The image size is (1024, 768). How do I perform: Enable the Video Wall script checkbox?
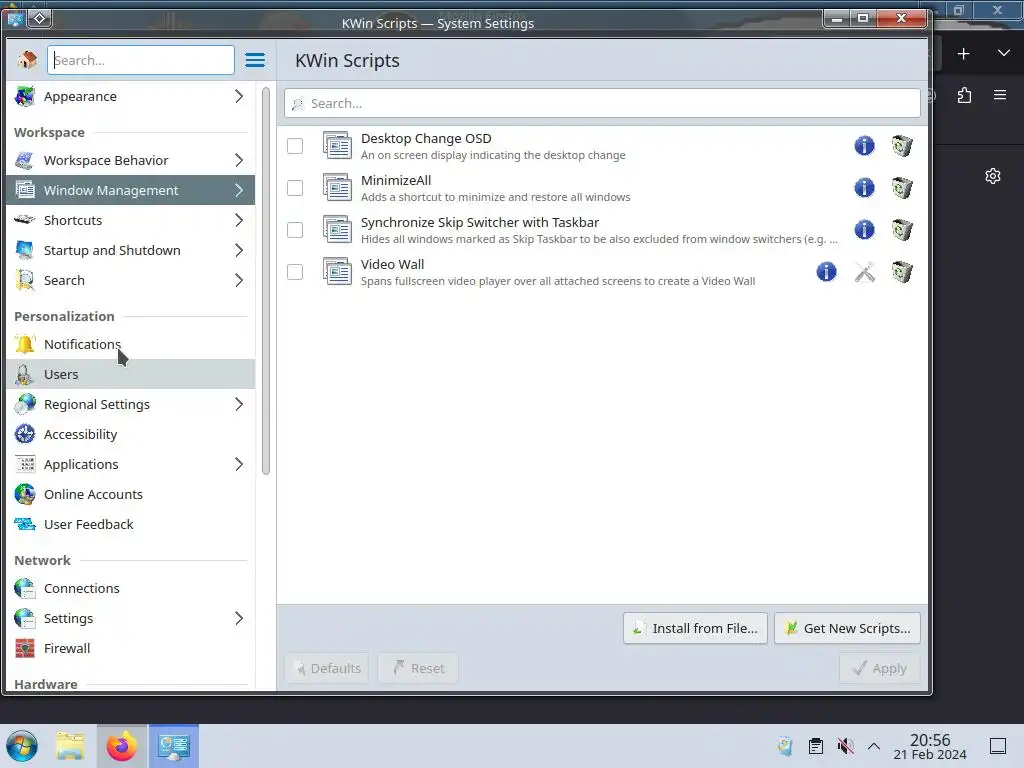[295, 272]
